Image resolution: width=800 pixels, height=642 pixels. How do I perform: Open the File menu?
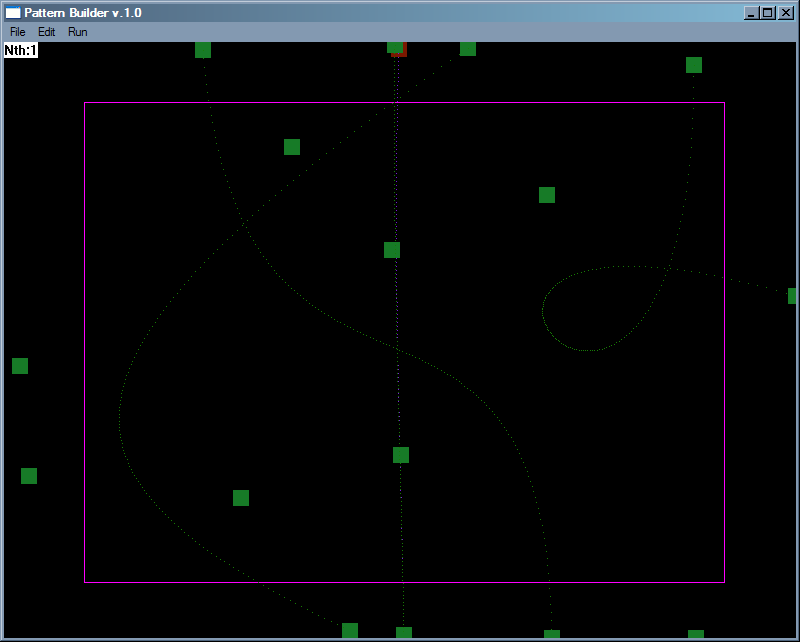(x=16, y=32)
